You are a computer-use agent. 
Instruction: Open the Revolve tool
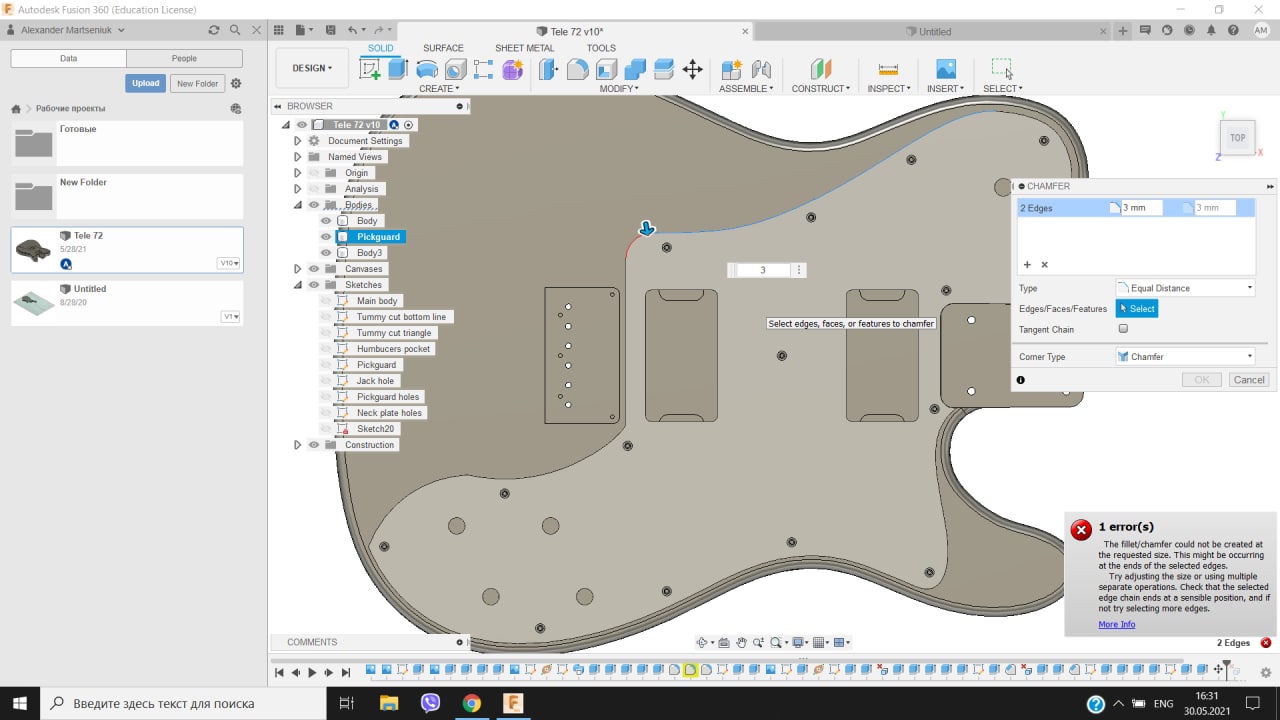point(427,69)
